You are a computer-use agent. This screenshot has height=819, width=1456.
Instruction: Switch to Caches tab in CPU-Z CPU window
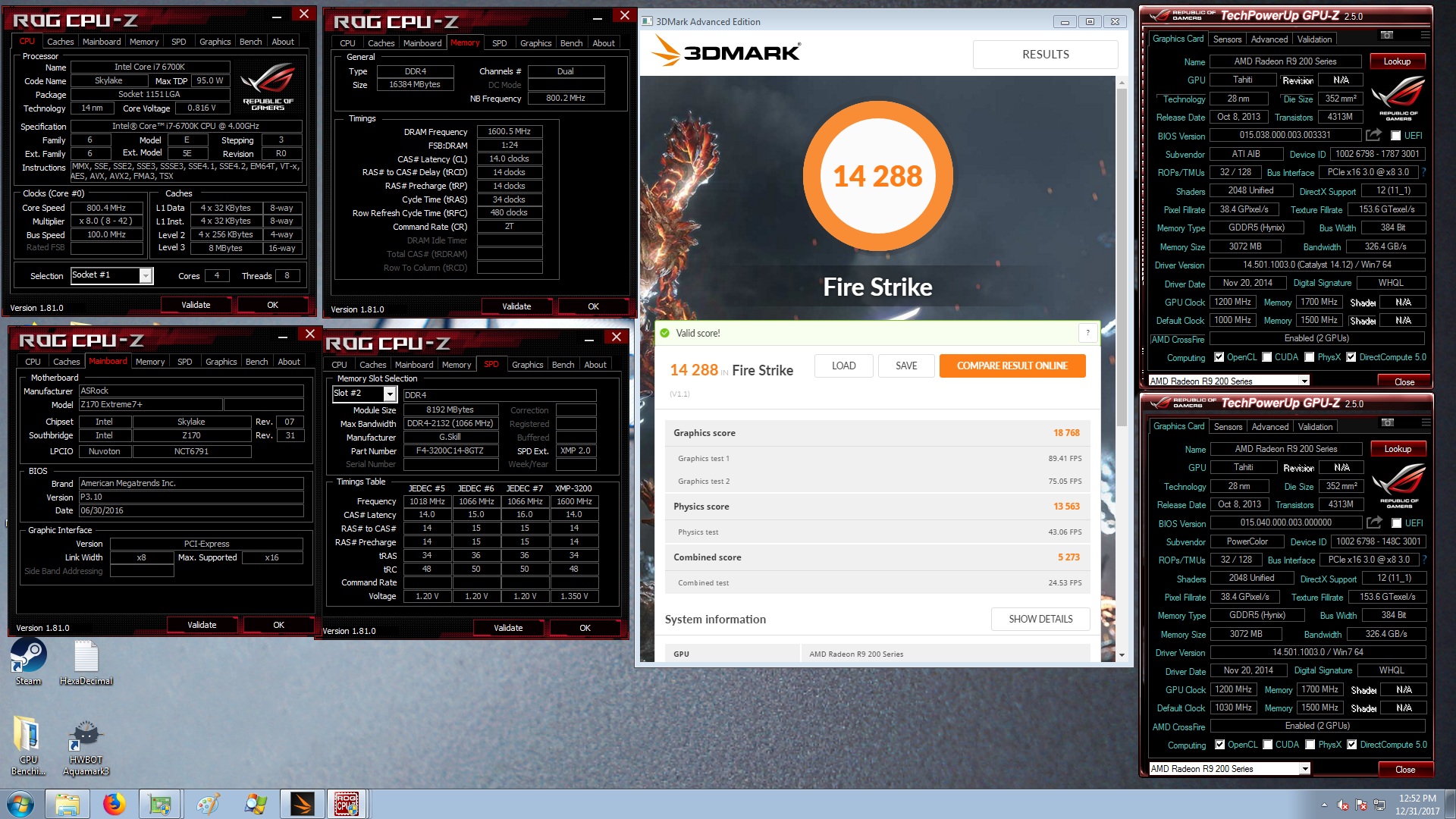point(60,42)
